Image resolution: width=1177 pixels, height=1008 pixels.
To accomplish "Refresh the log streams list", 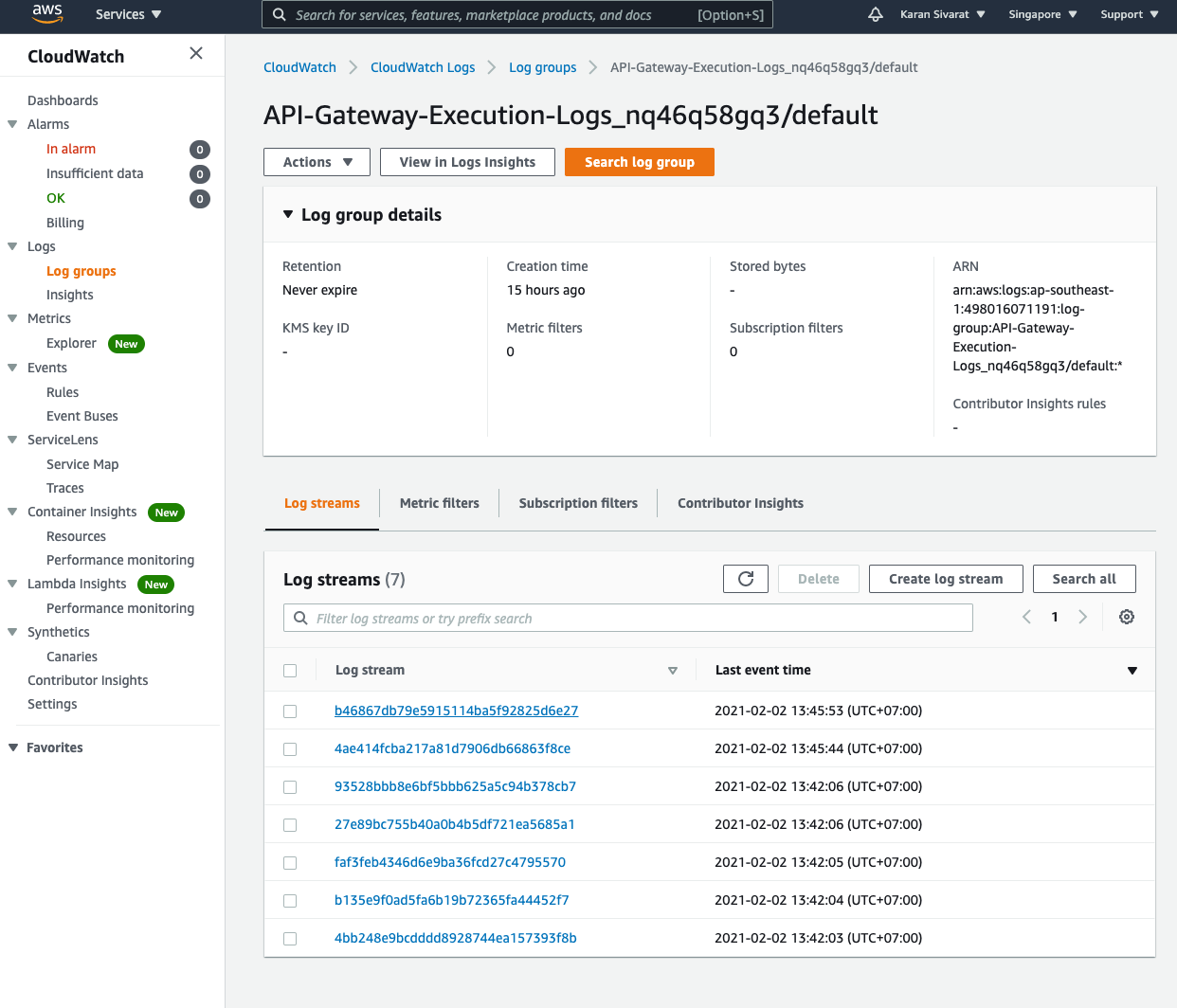I will point(745,578).
